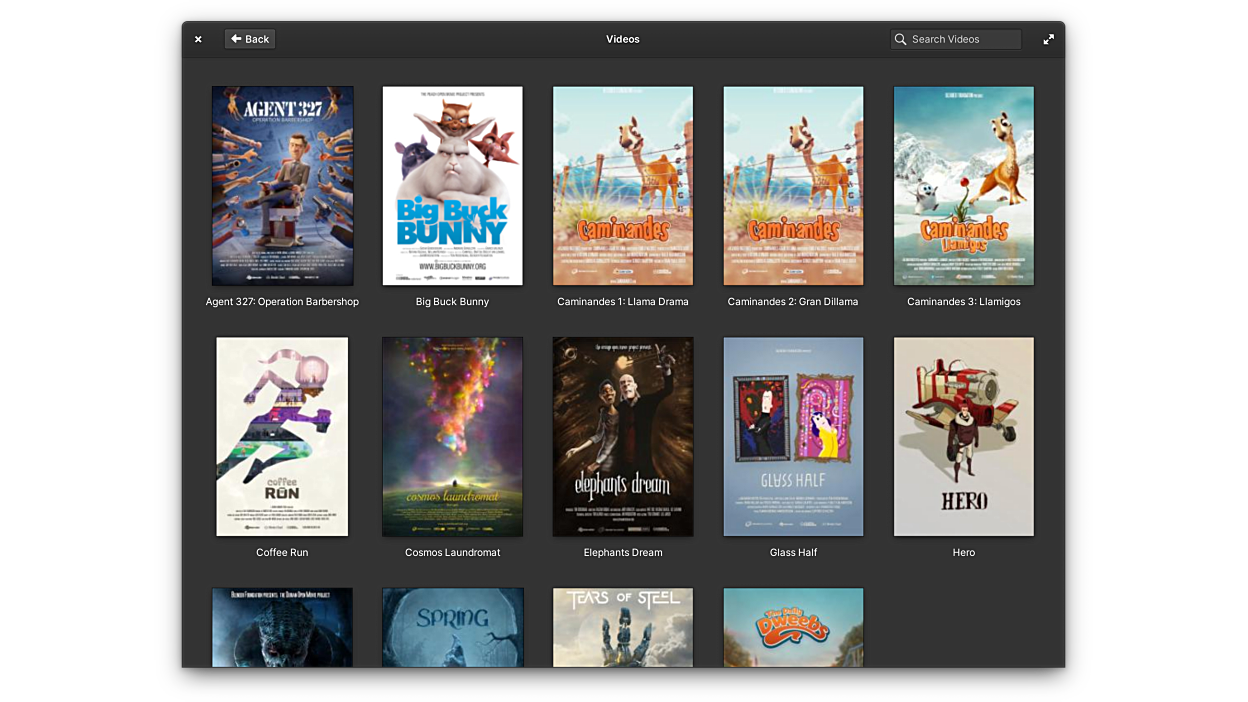
Task: Open the Glass Half poster
Action: [793, 436]
